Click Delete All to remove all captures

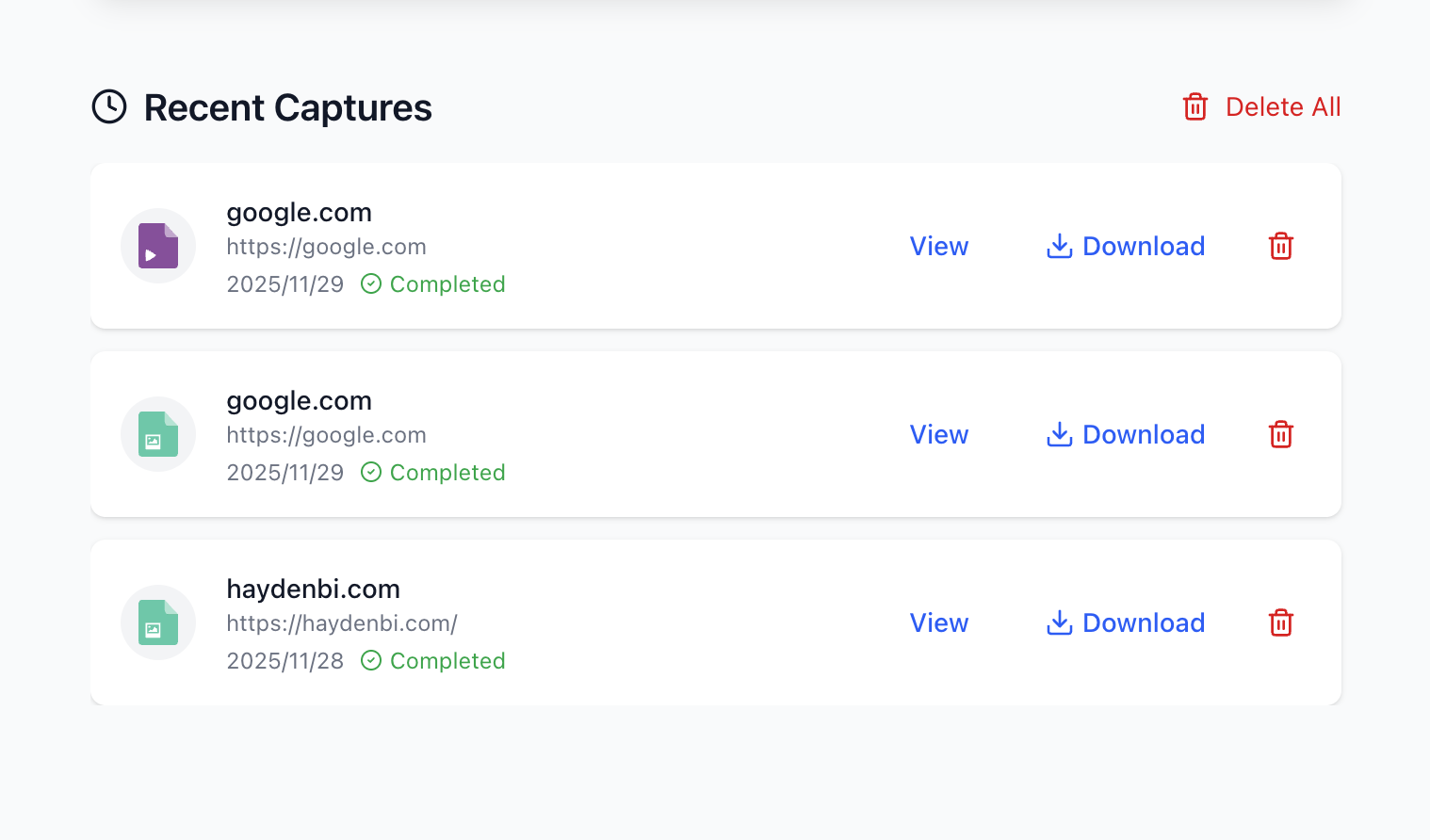tap(1283, 106)
